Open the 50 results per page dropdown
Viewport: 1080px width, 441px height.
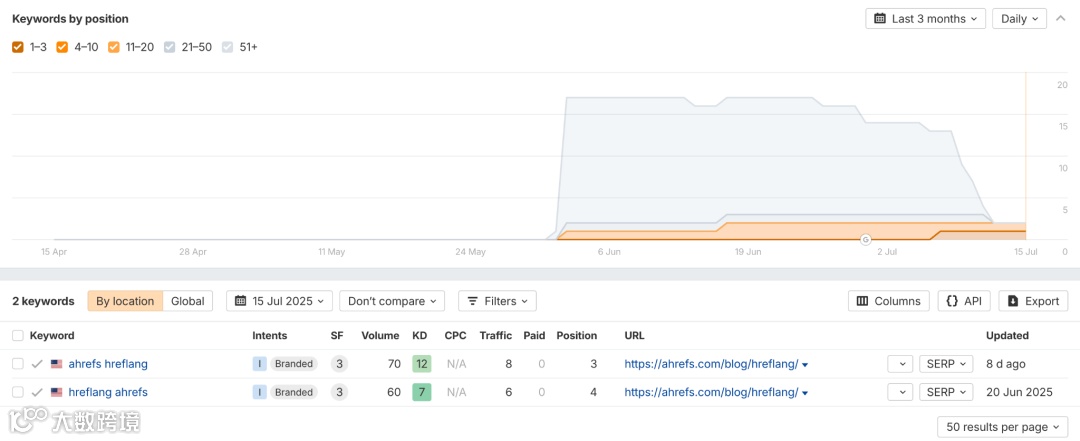[x=1003, y=427]
